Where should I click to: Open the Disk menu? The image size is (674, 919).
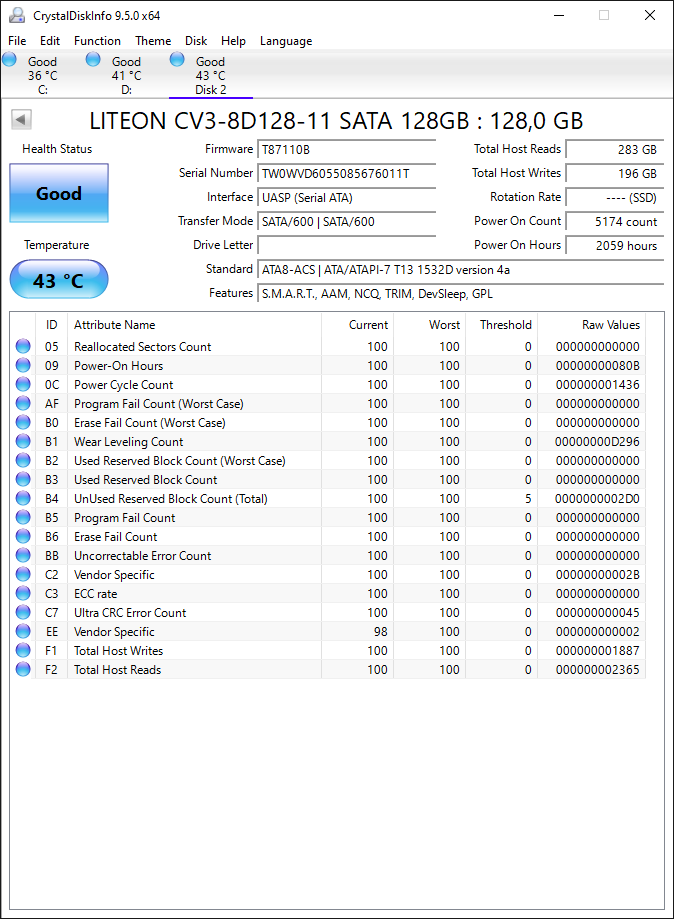click(196, 41)
